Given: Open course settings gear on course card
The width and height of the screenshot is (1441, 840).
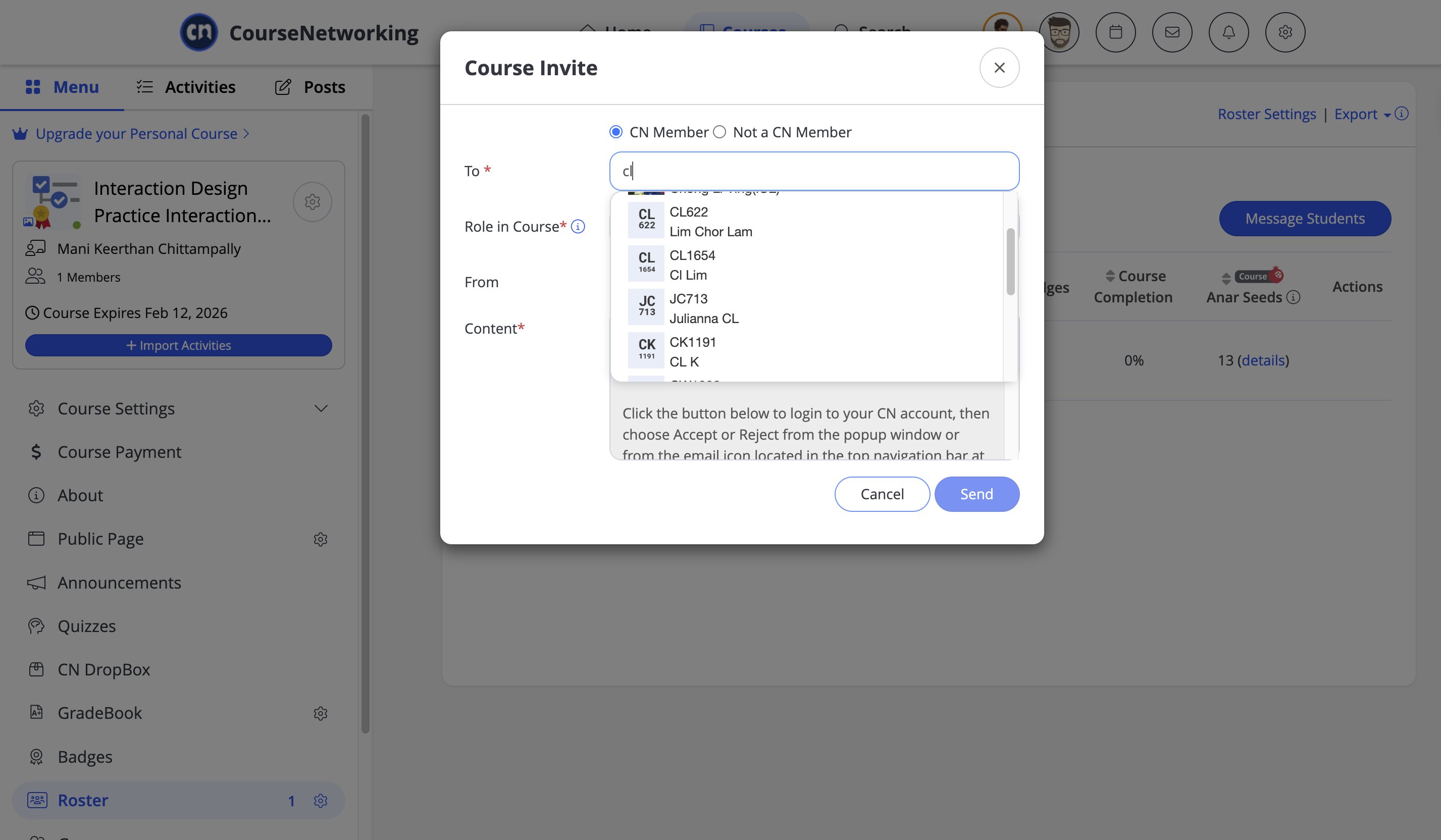Looking at the screenshot, I should point(312,202).
